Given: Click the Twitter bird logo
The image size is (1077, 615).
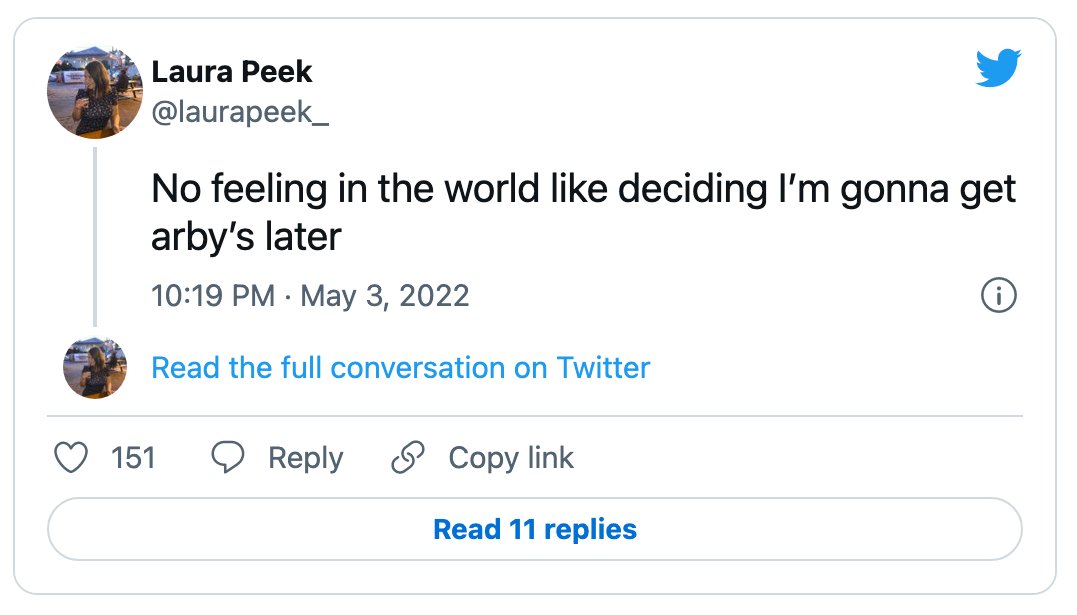Looking at the screenshot, I should [998, 67].
